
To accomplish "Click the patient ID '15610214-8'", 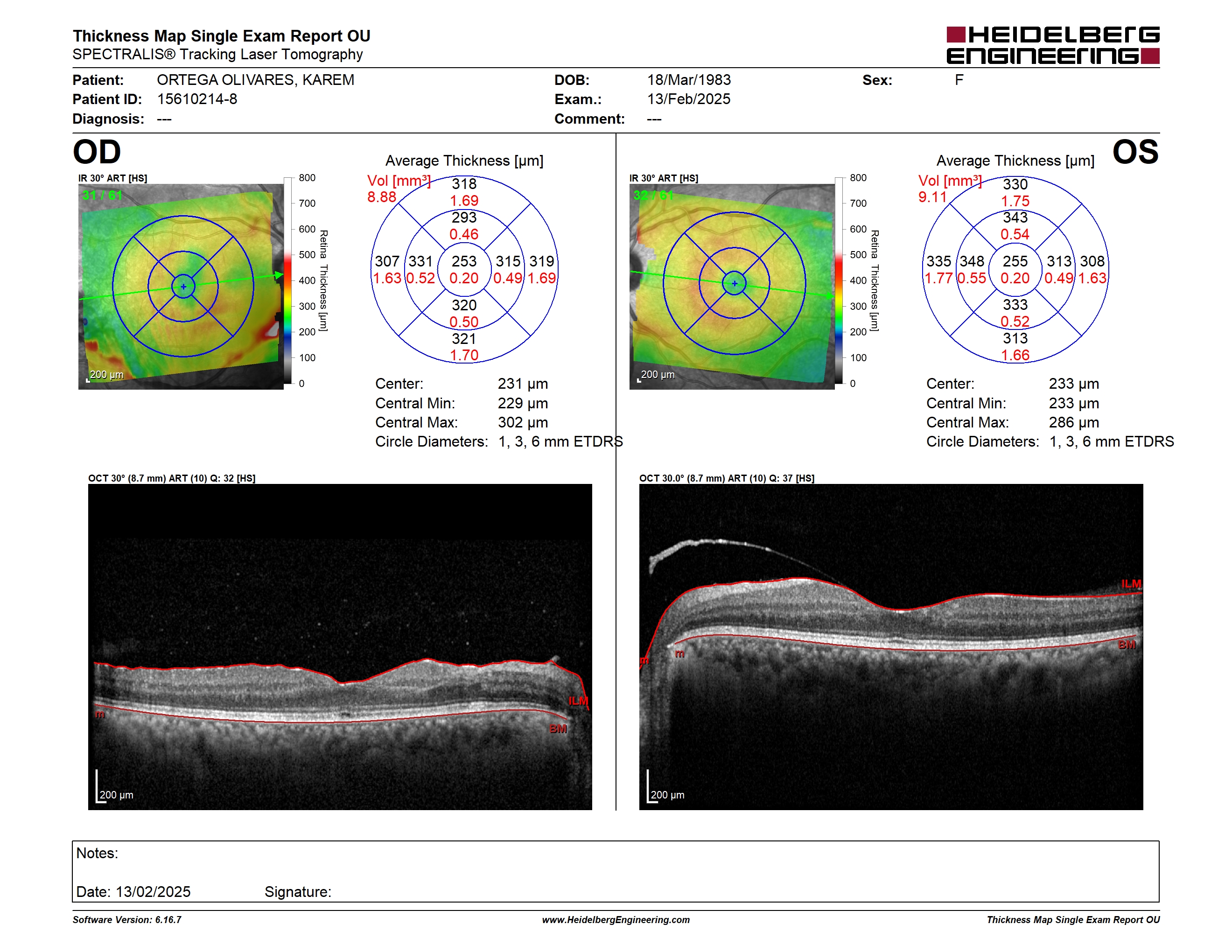I will click(x=197, y=99).
